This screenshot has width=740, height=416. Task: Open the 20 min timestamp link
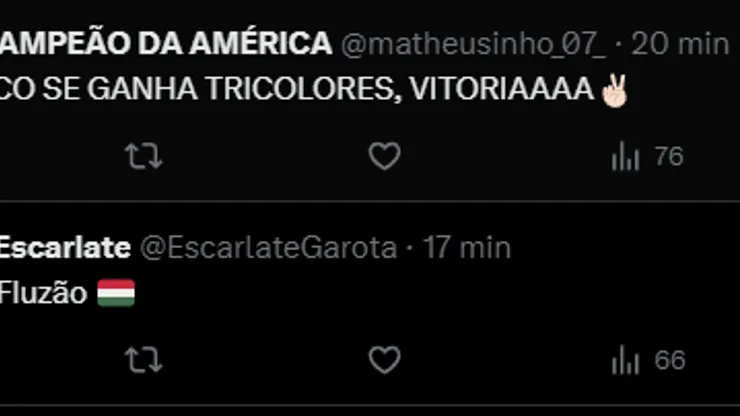[x=680, y=44]
